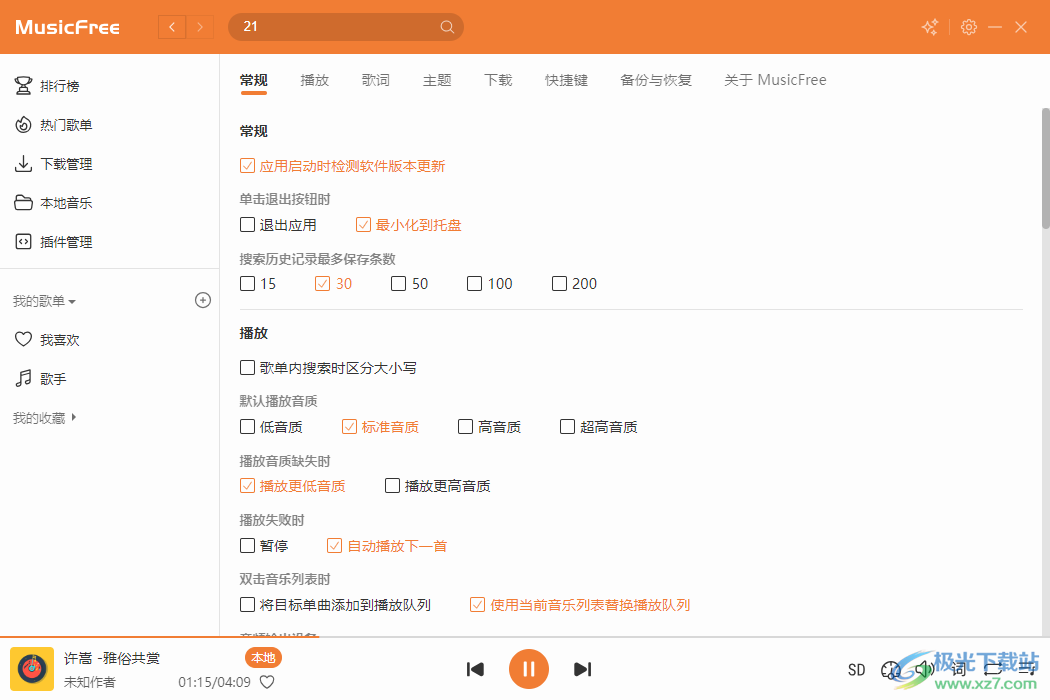
Task: Toggle 标准音质 default quality
Action: pos(380,427)
